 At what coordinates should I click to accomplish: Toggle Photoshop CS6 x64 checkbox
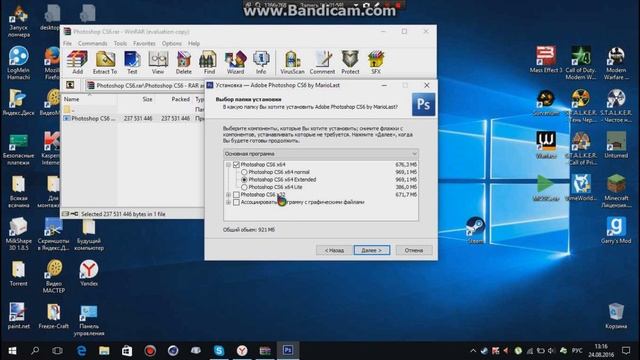point(236,164)
